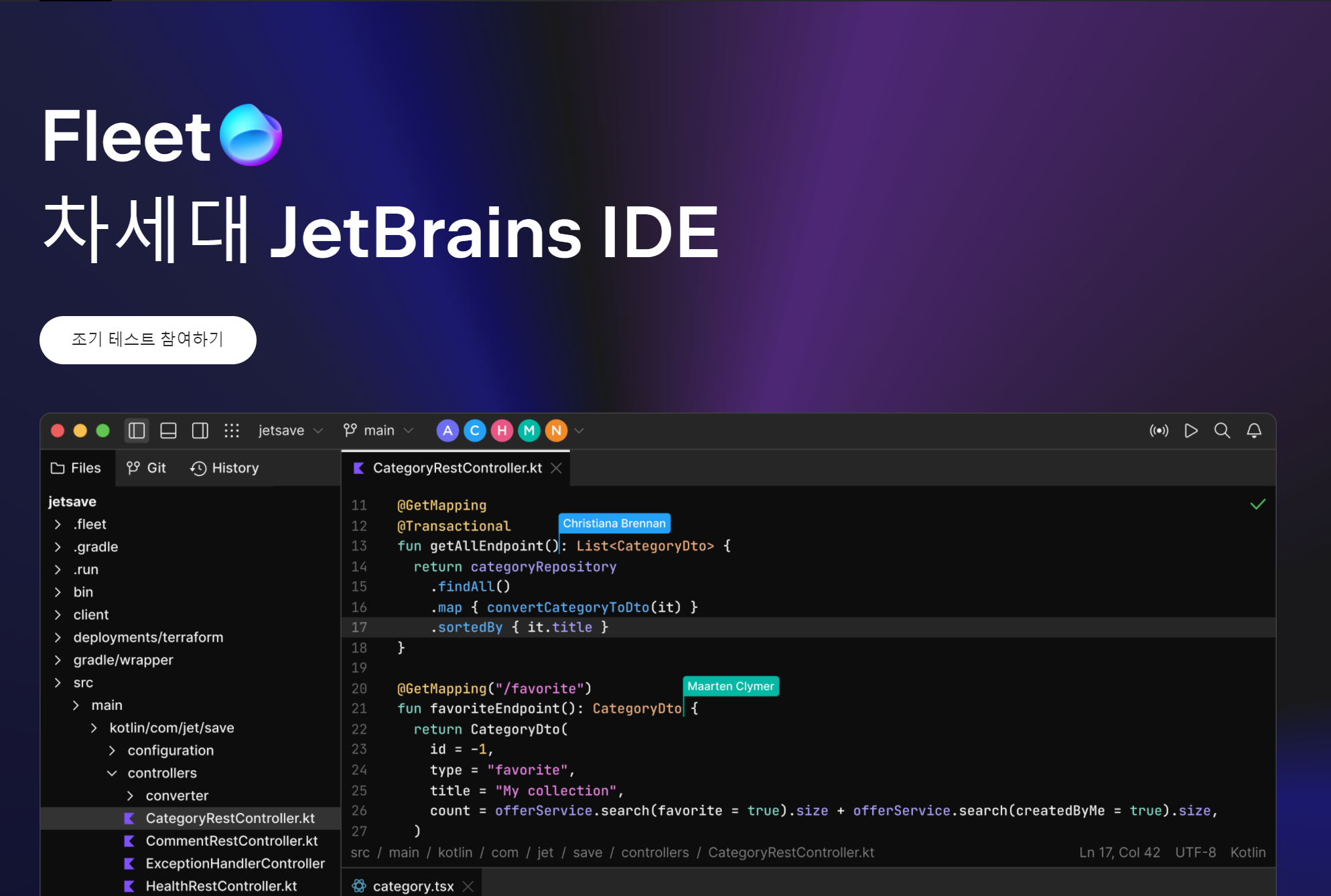The height and width of the screenshot is (896, 1331).
Task: Click the Maarten Clymer cursor label
Action: click(731, 686)
